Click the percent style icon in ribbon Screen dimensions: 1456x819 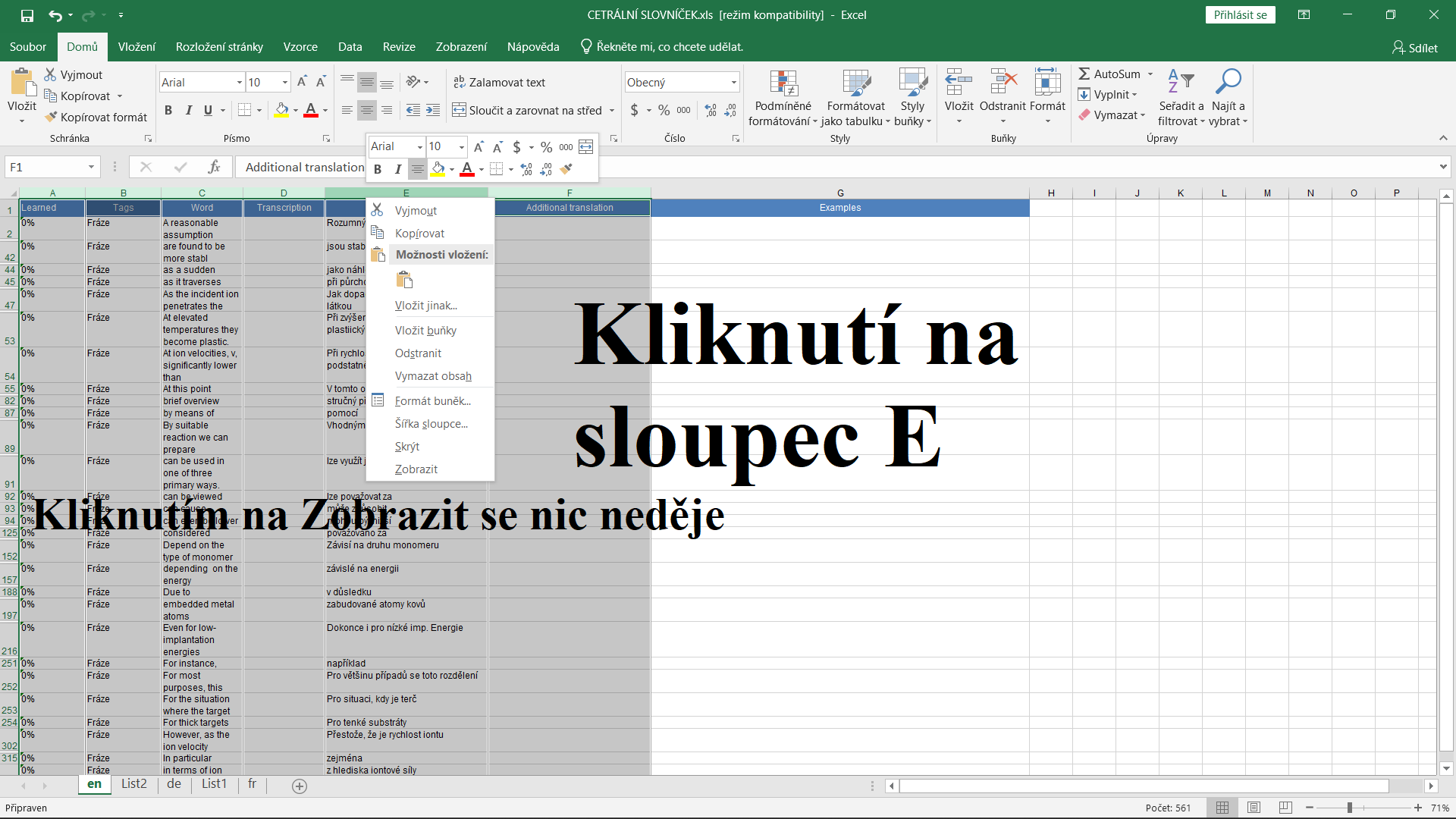664,111
